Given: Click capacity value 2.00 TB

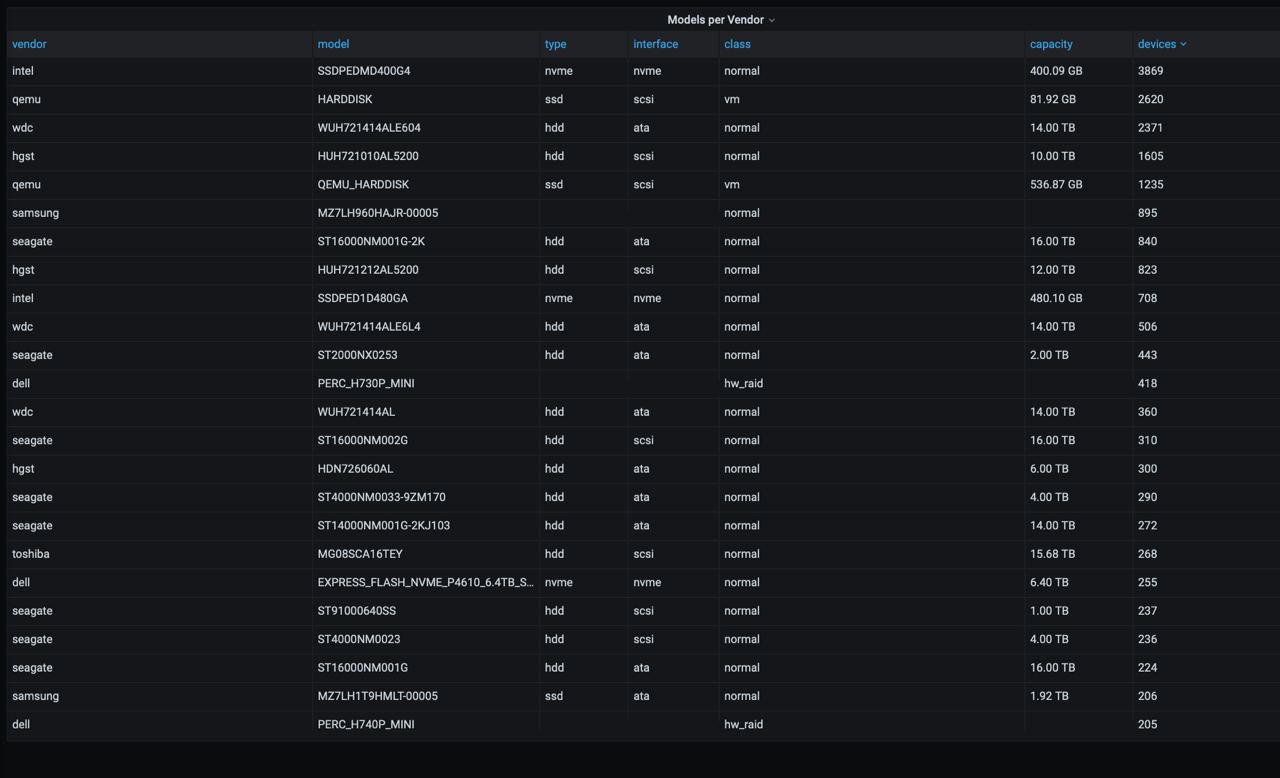Looking at the screenshot, I should 1049,355.
